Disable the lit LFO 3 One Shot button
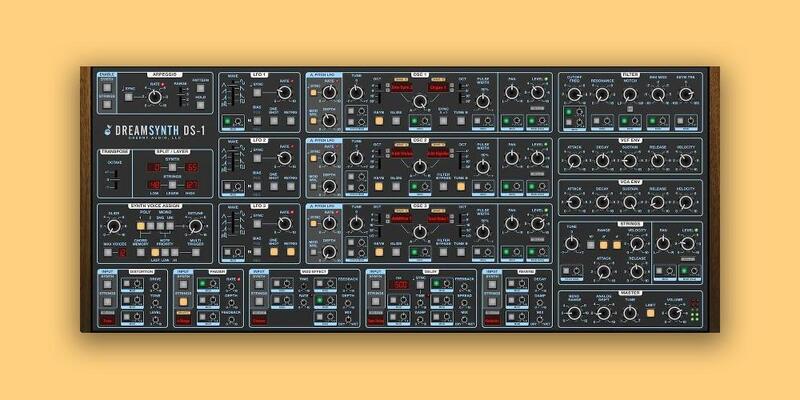The width and height of the screenshot is (800, 400). pyautogui.click(x=274, y=252)
